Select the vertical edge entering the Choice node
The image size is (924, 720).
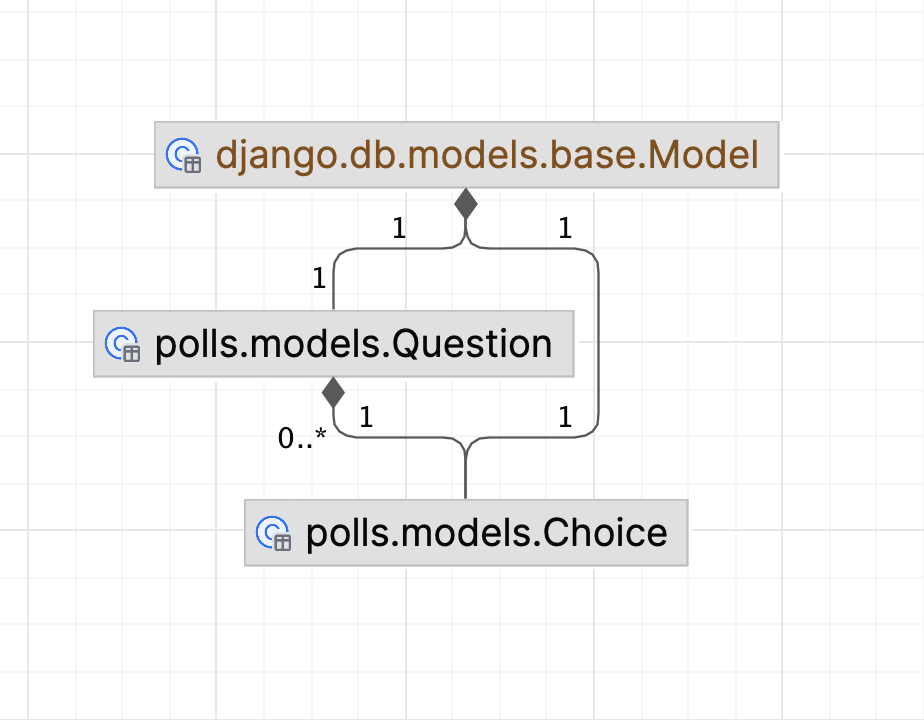point(465,475)
